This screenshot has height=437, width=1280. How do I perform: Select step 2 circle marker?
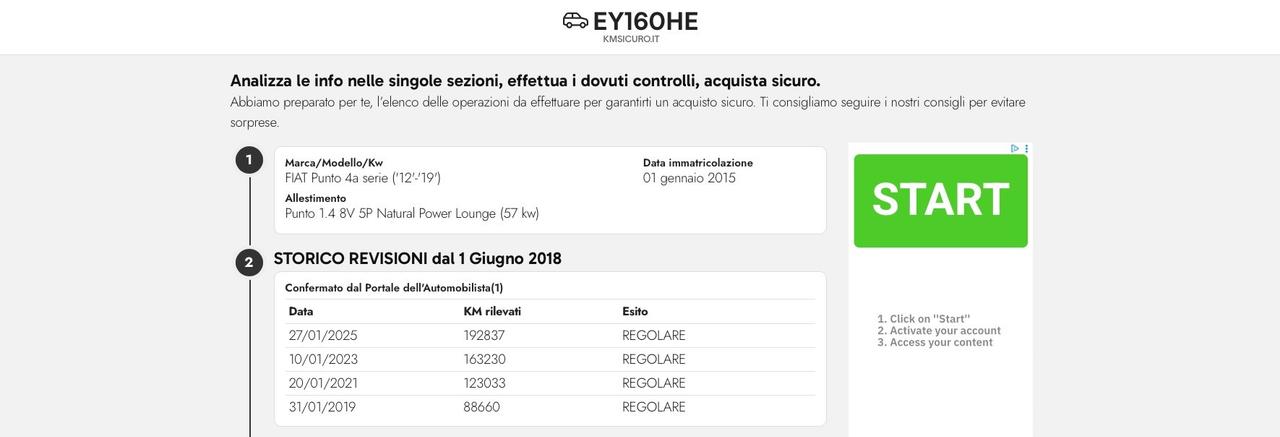pyautogui.click(x=249, y=262)
